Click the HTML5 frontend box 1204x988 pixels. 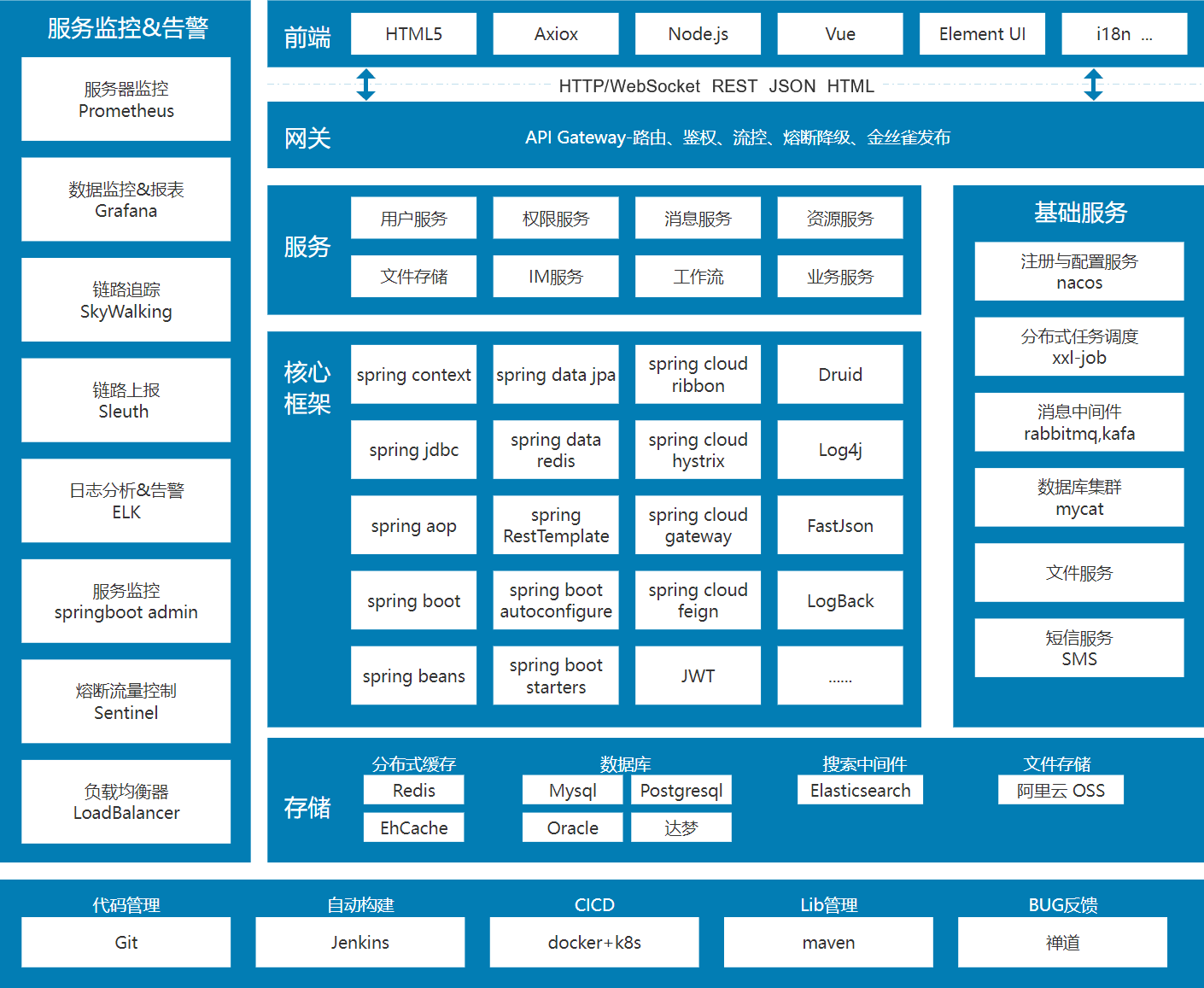[413, 34]
